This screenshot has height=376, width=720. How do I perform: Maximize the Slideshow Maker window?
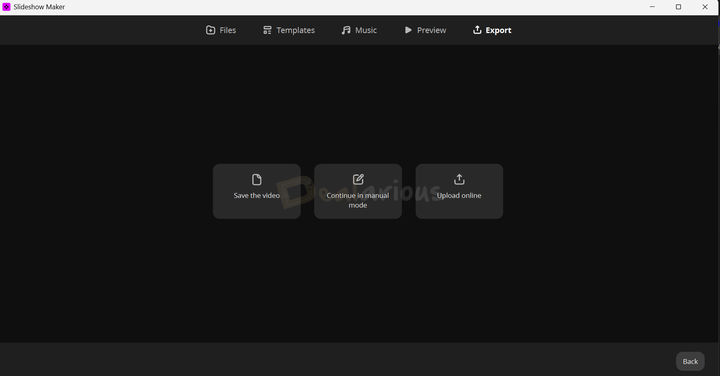click(678, 7)
